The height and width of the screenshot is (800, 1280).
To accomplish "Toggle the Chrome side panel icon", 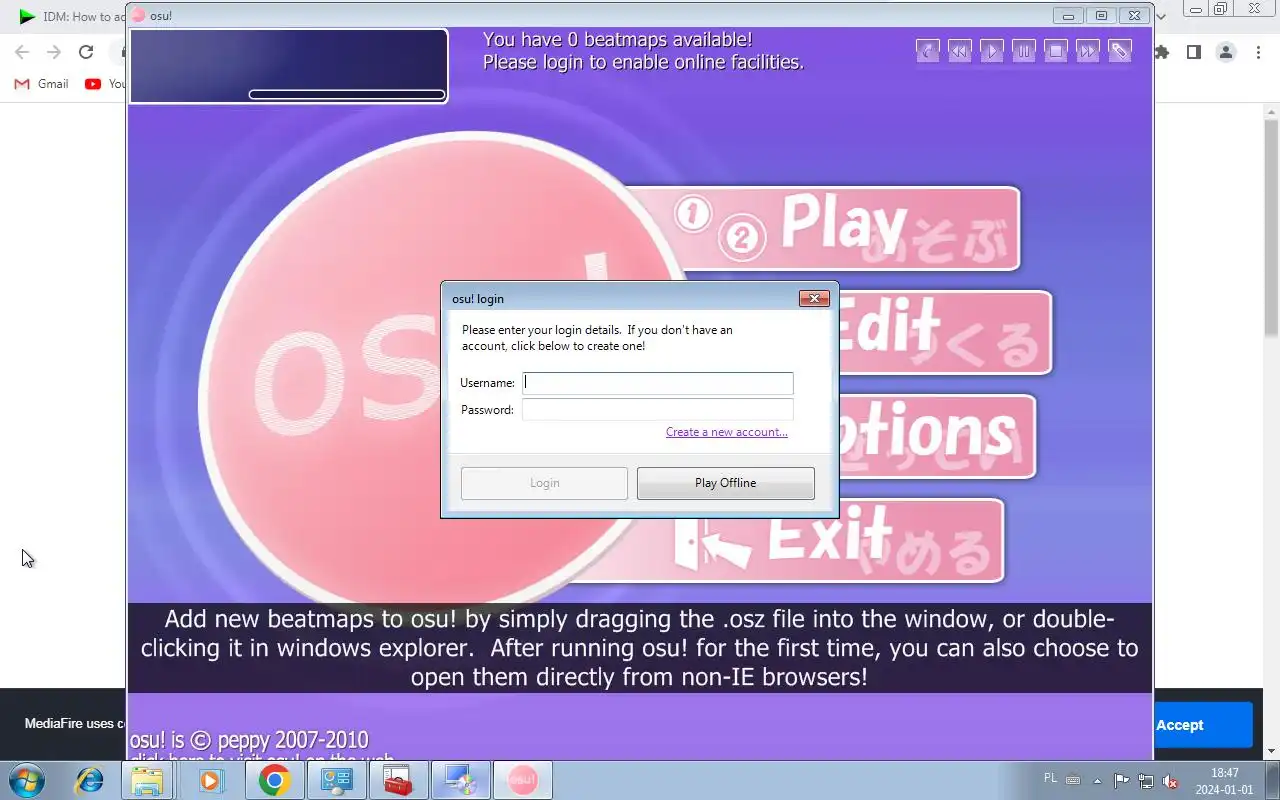I will pyautogui.click(x=1194, y=52).
